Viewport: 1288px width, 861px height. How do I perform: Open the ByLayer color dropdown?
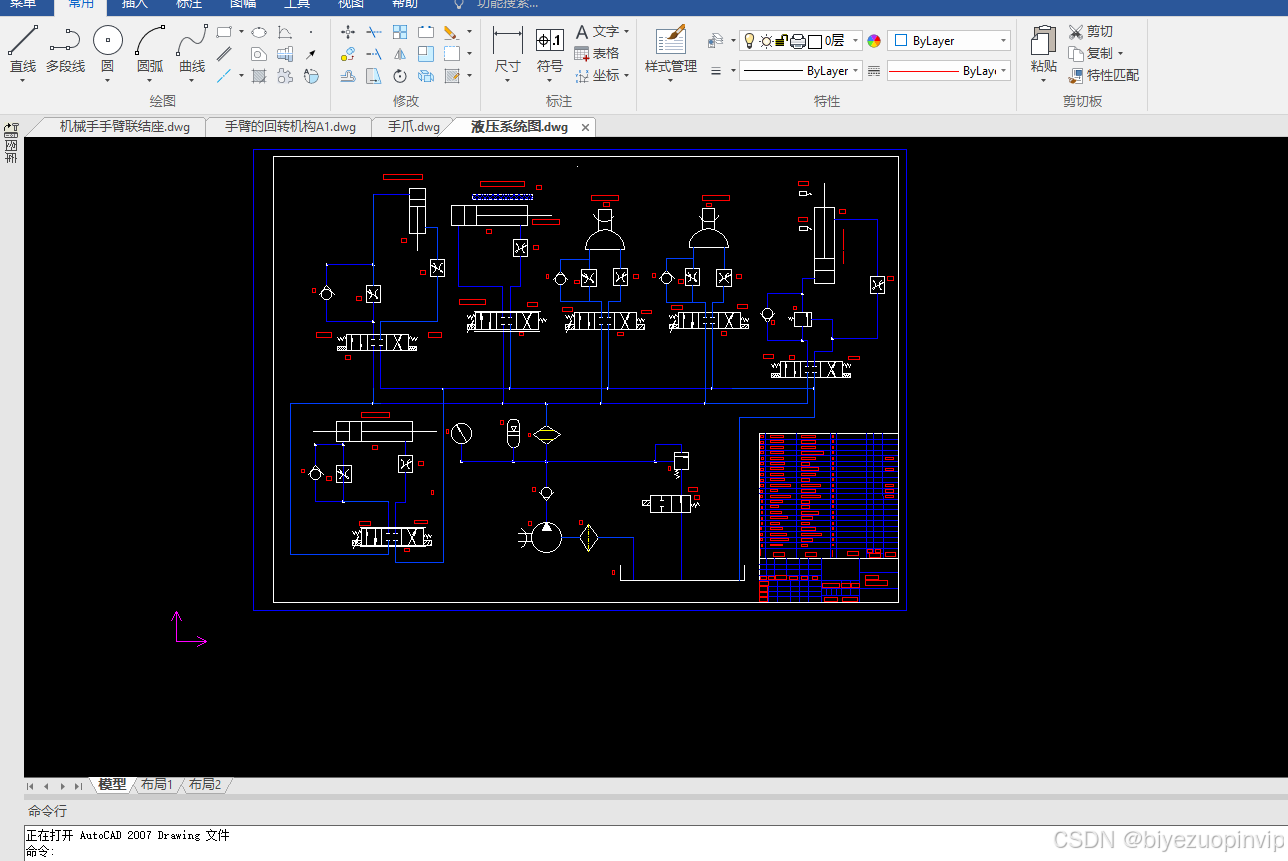(949, 41)
